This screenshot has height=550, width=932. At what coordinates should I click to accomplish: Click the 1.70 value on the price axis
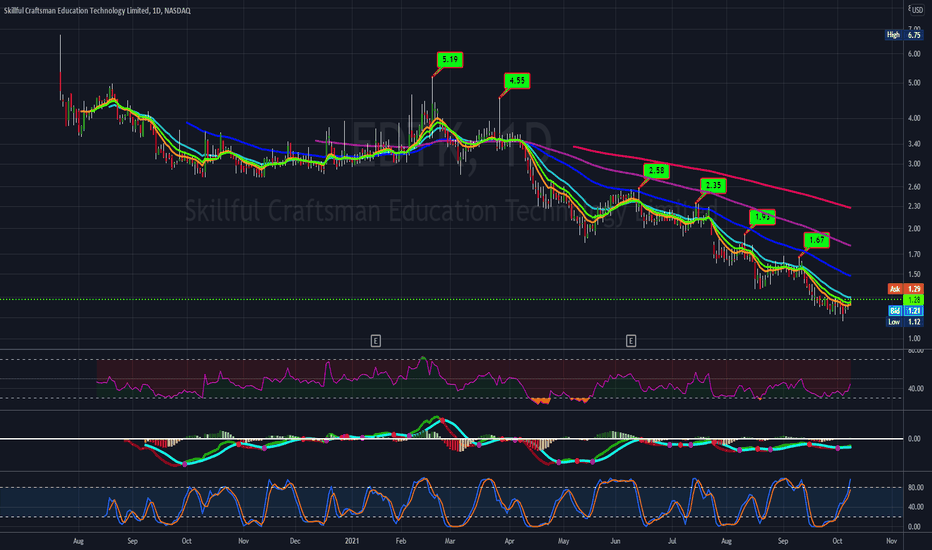tap(914, 254)
